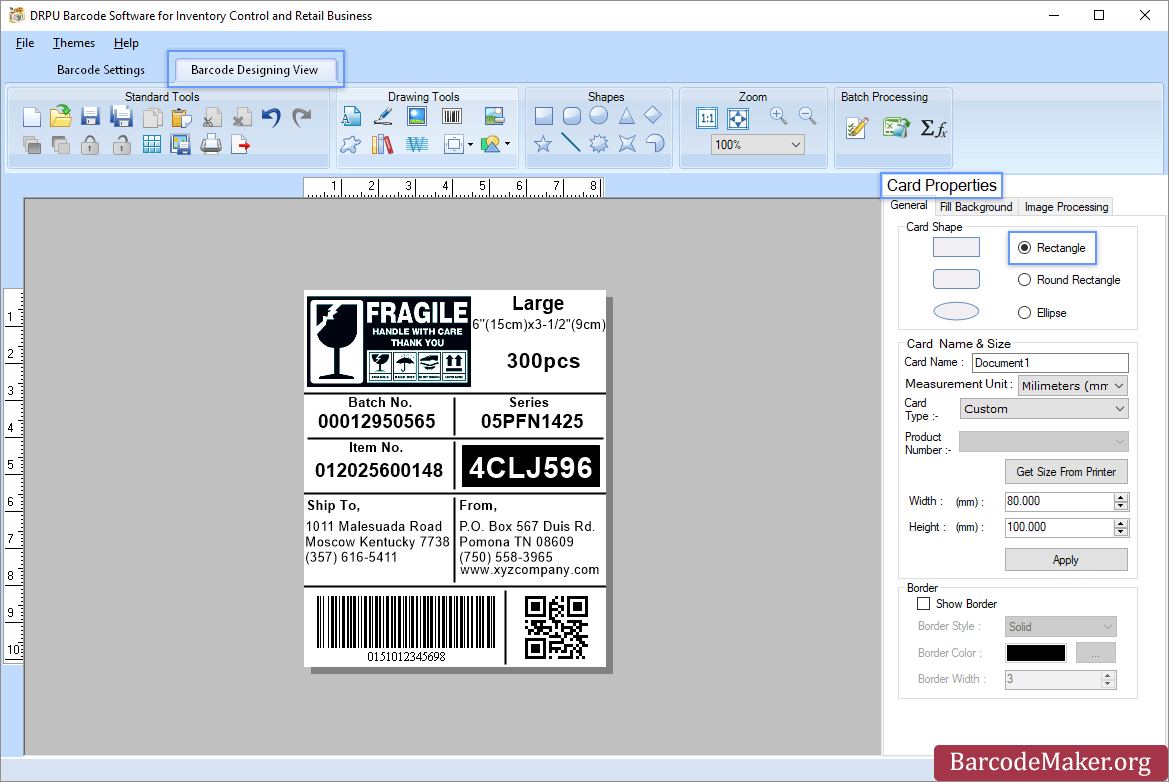Import batch data from Excel icon
Viewport: 1169px width, 782px height.
(x=896, y=127)
